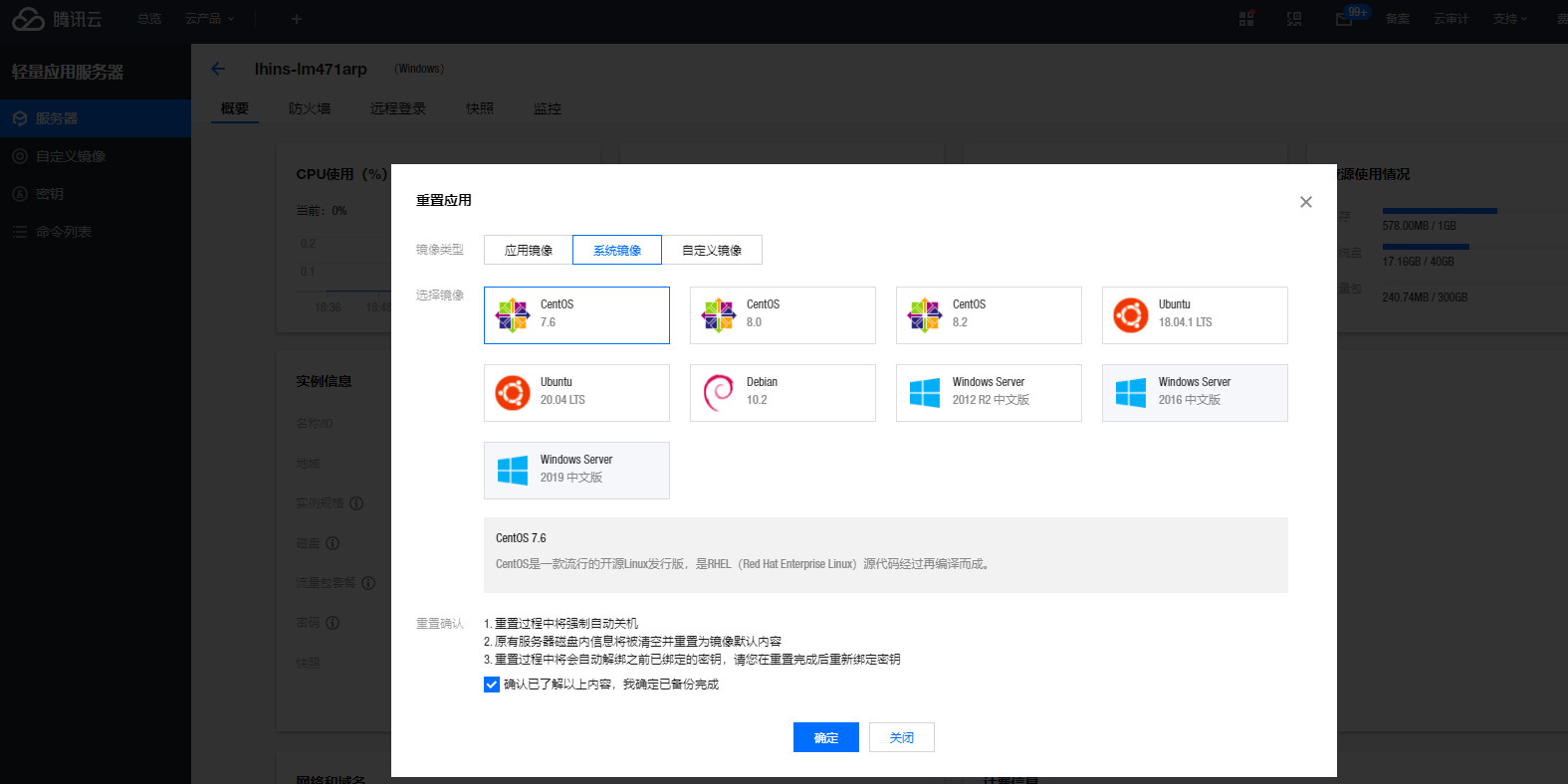This screenshot has width=1568, height=784.
Task: Select Windows Server 2012 R2 中文版
Action: (989, 393)
